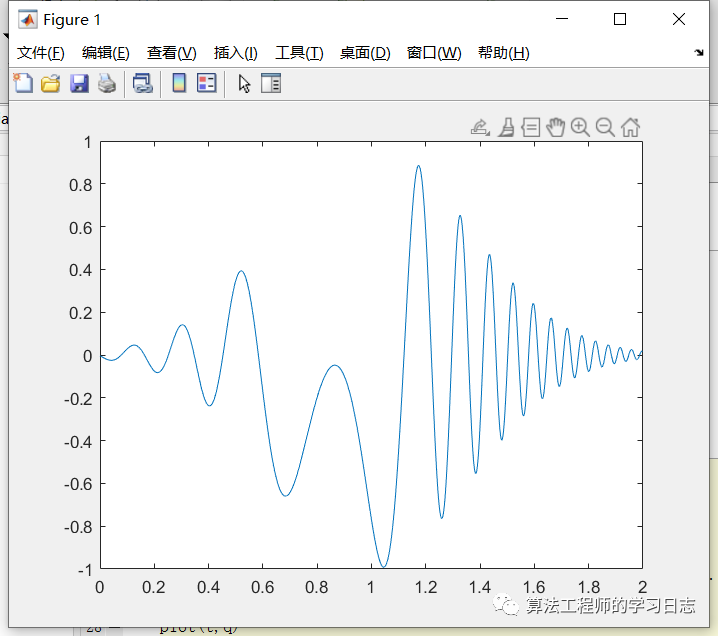
Task: Open the 帮助(H) menu
Action: tap(504, 53)
